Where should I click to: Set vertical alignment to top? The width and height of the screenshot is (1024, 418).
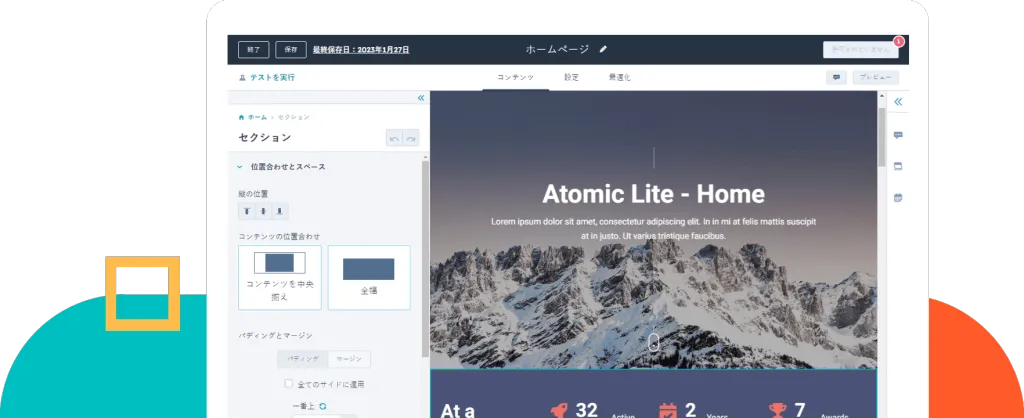coord(247,211)
